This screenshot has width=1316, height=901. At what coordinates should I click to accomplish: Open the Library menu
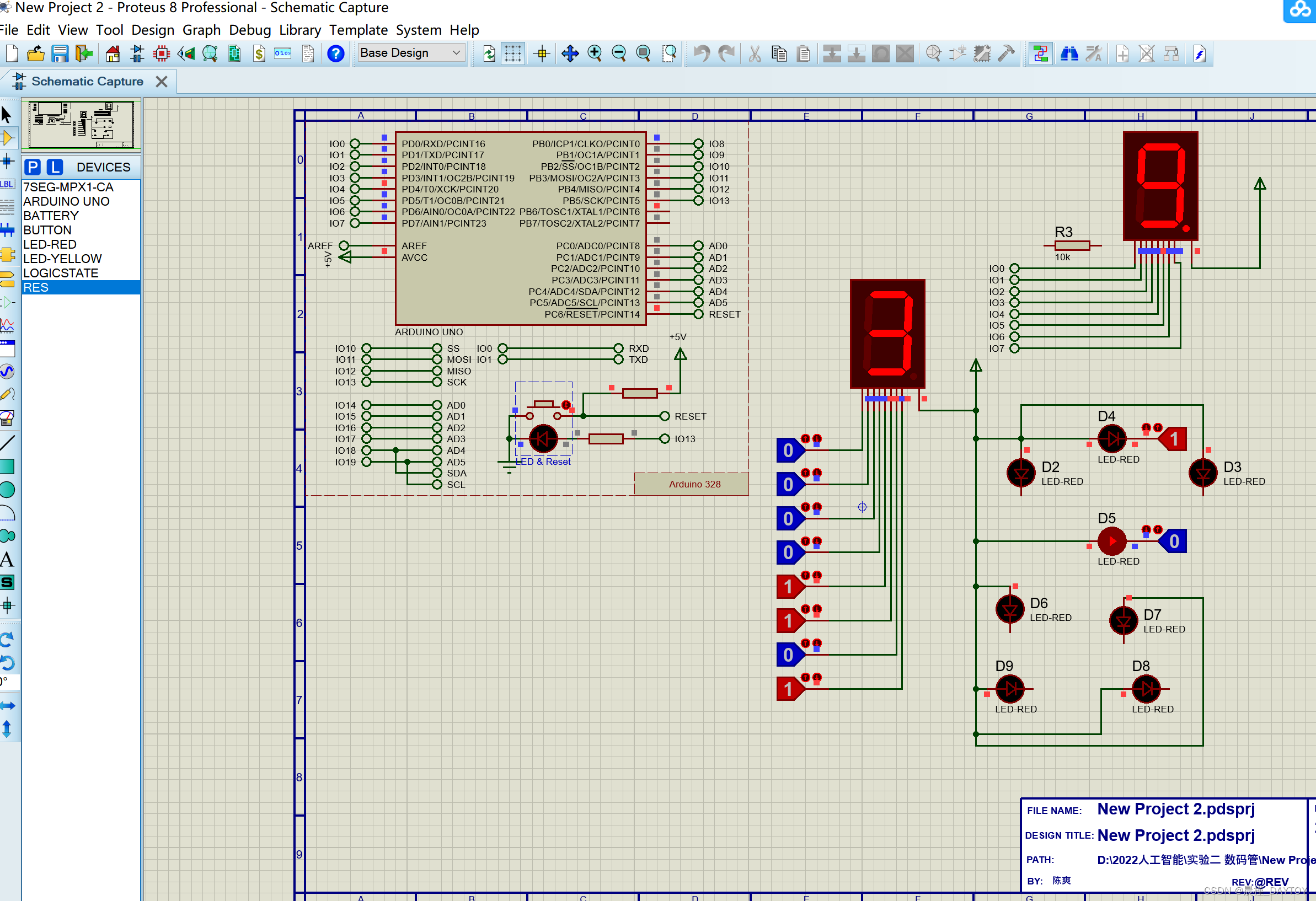[x=299, y=29]
